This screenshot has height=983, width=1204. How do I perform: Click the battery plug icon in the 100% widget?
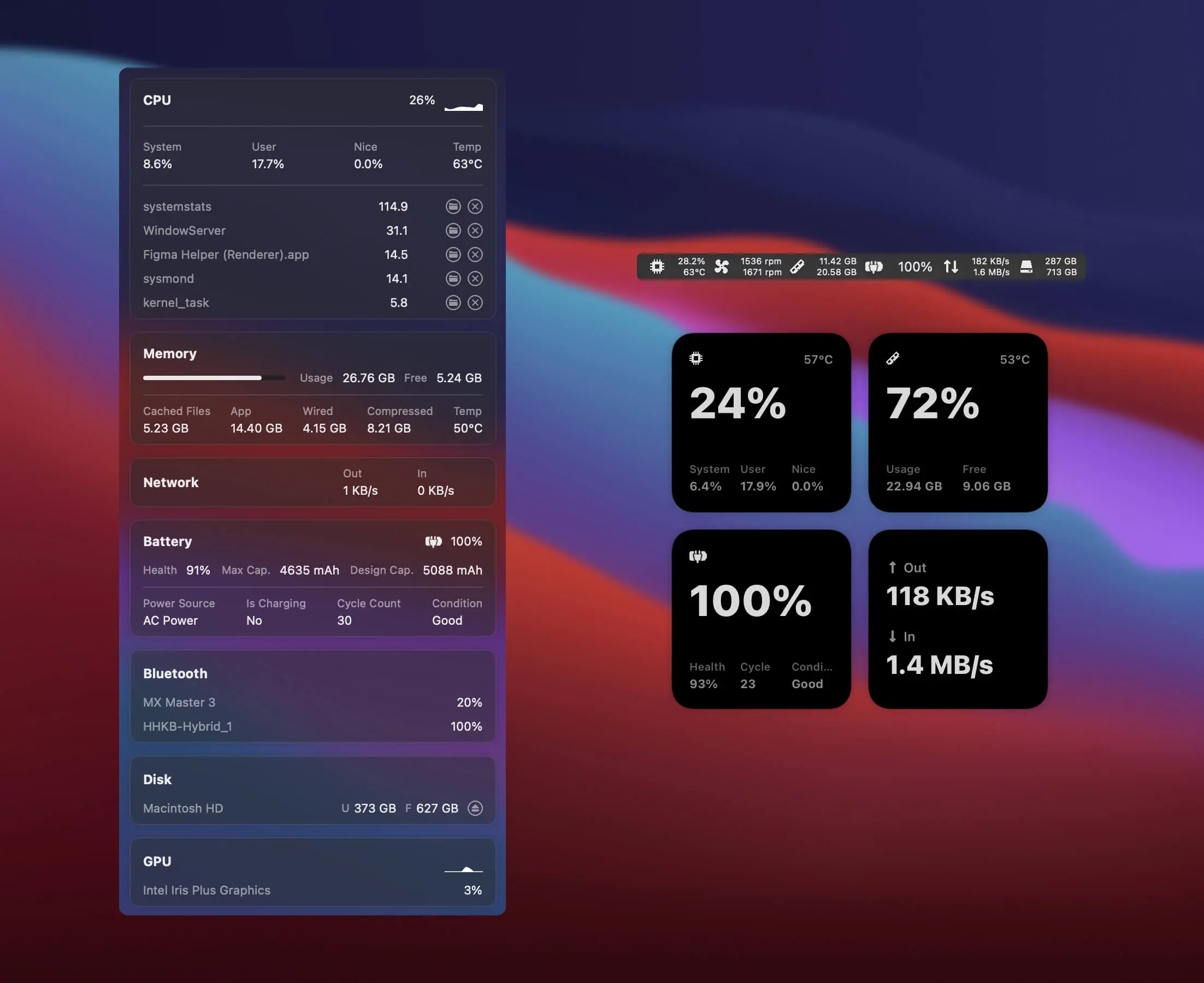[698, 556]
